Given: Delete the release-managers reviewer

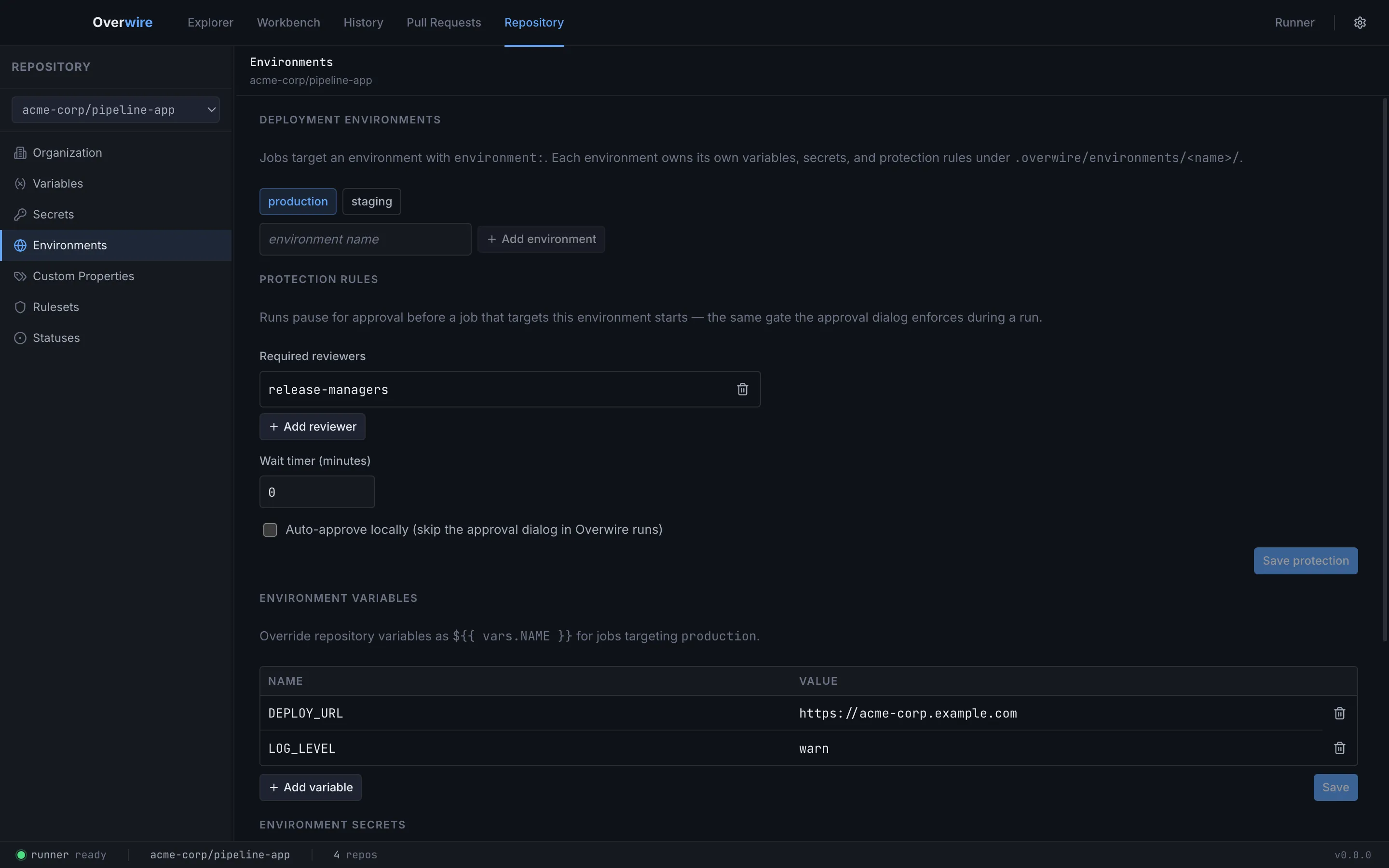Looking at the screenshot, I should (x=742, y=389).
